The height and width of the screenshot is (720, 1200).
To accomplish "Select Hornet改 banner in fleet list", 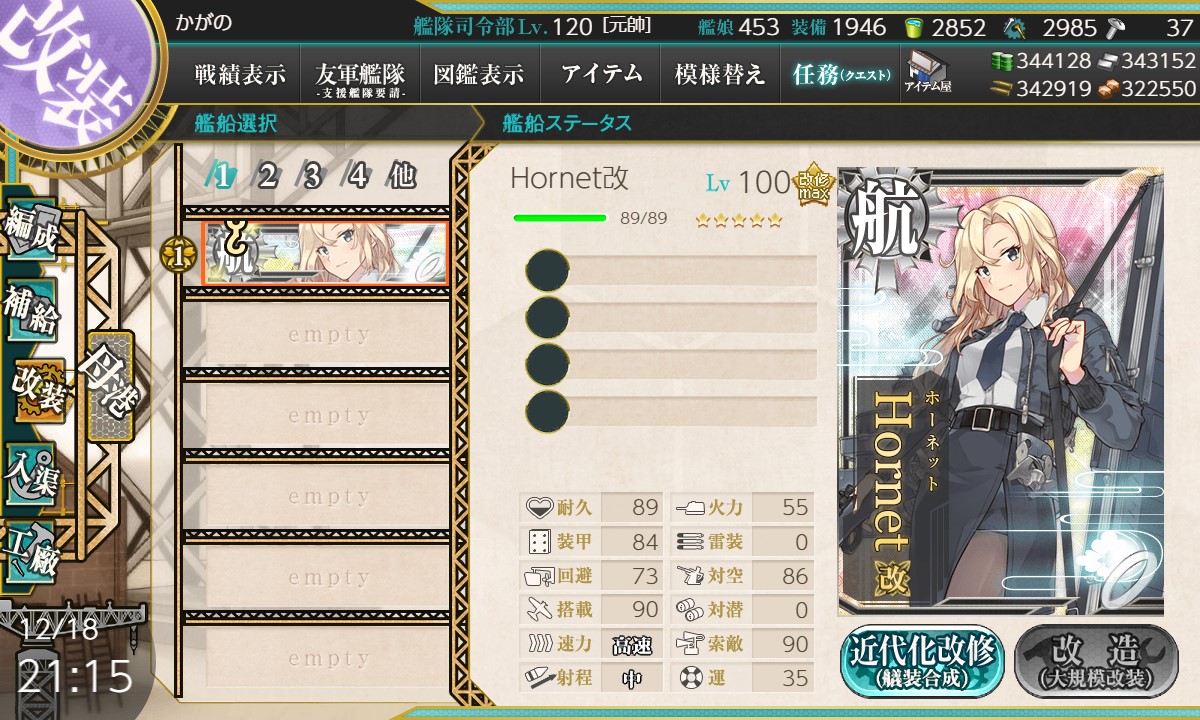I will [324, 252].
